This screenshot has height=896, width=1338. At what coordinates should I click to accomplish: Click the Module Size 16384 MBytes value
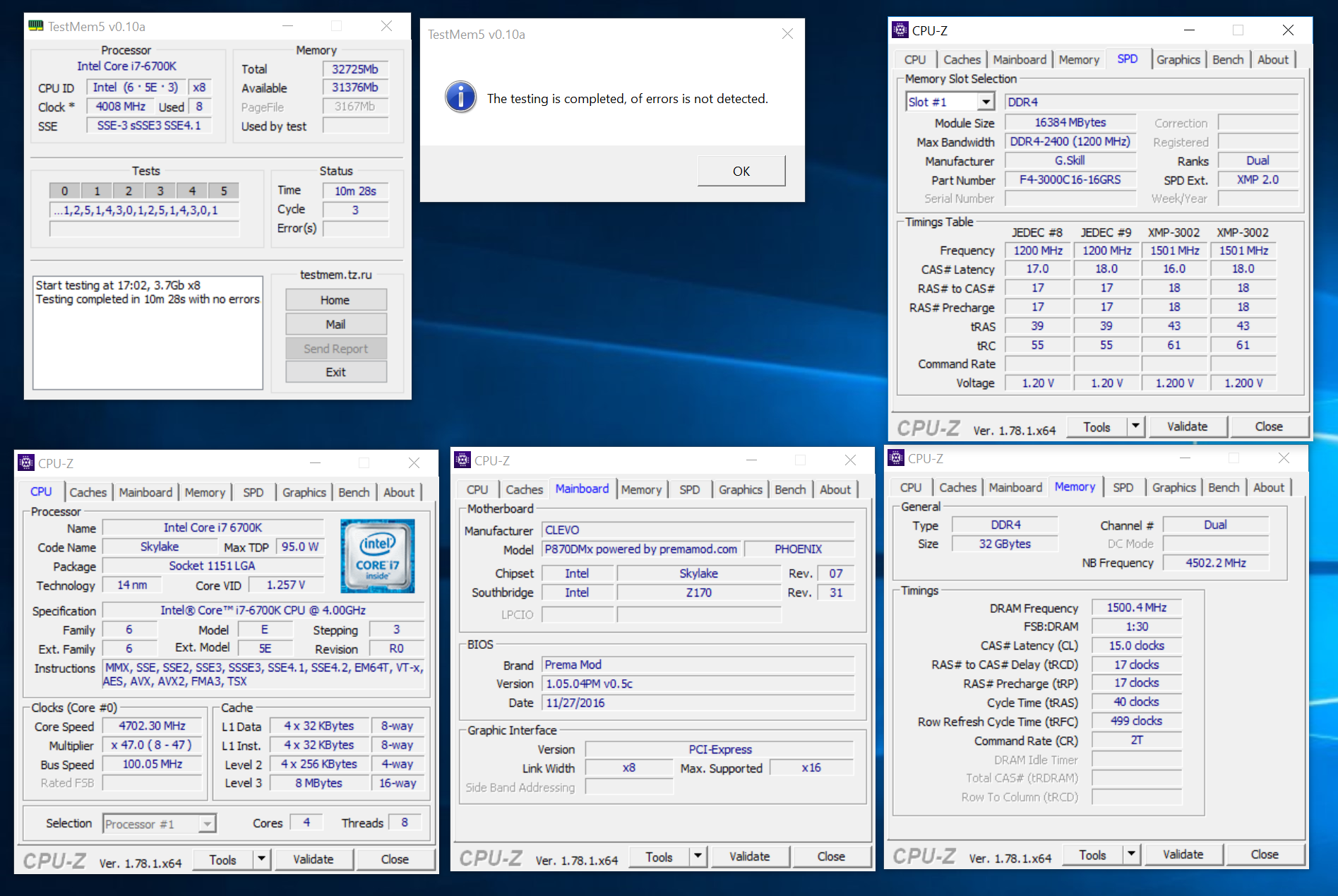coord(1070,123)
